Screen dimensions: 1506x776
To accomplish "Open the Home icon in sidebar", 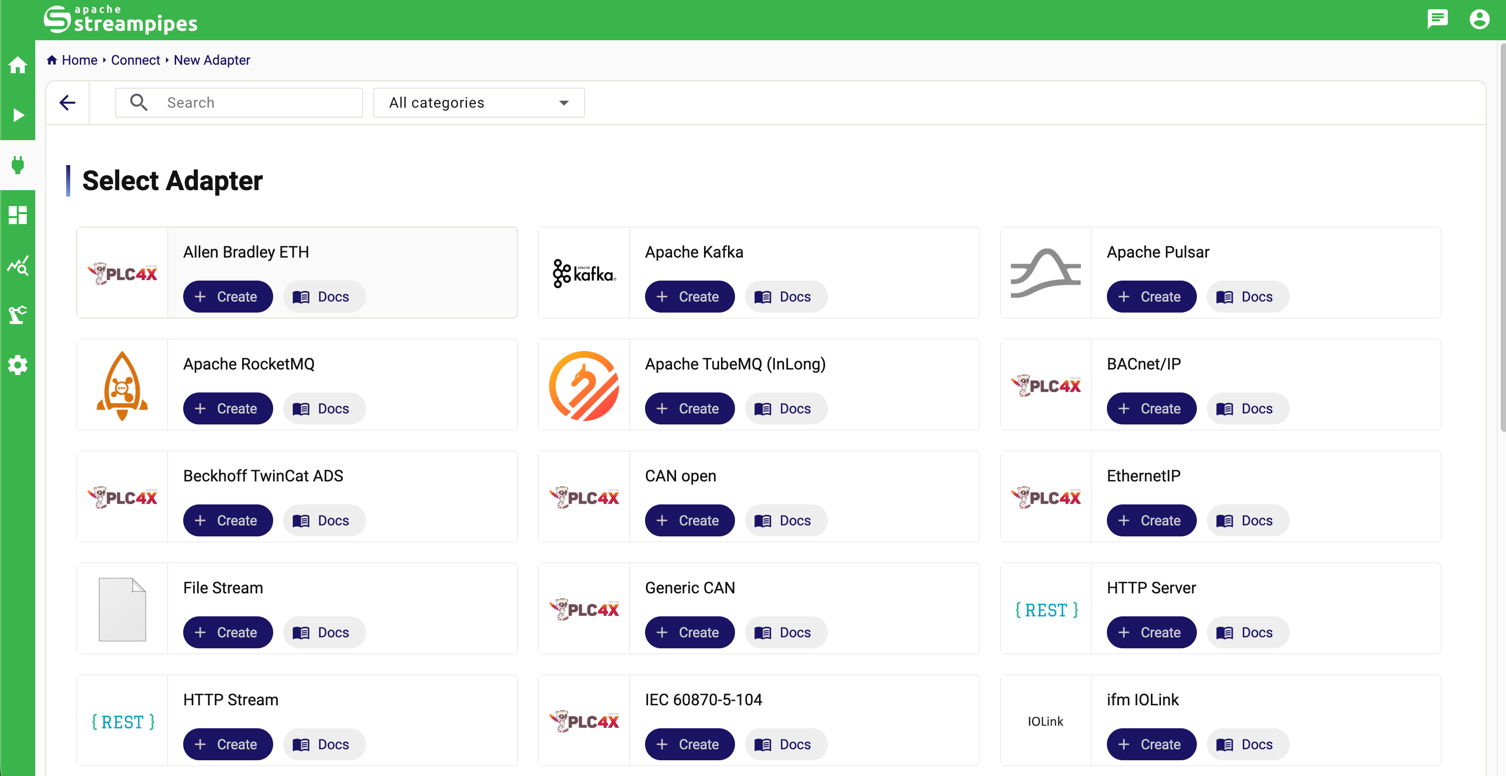I will click(x=18, y=66).
